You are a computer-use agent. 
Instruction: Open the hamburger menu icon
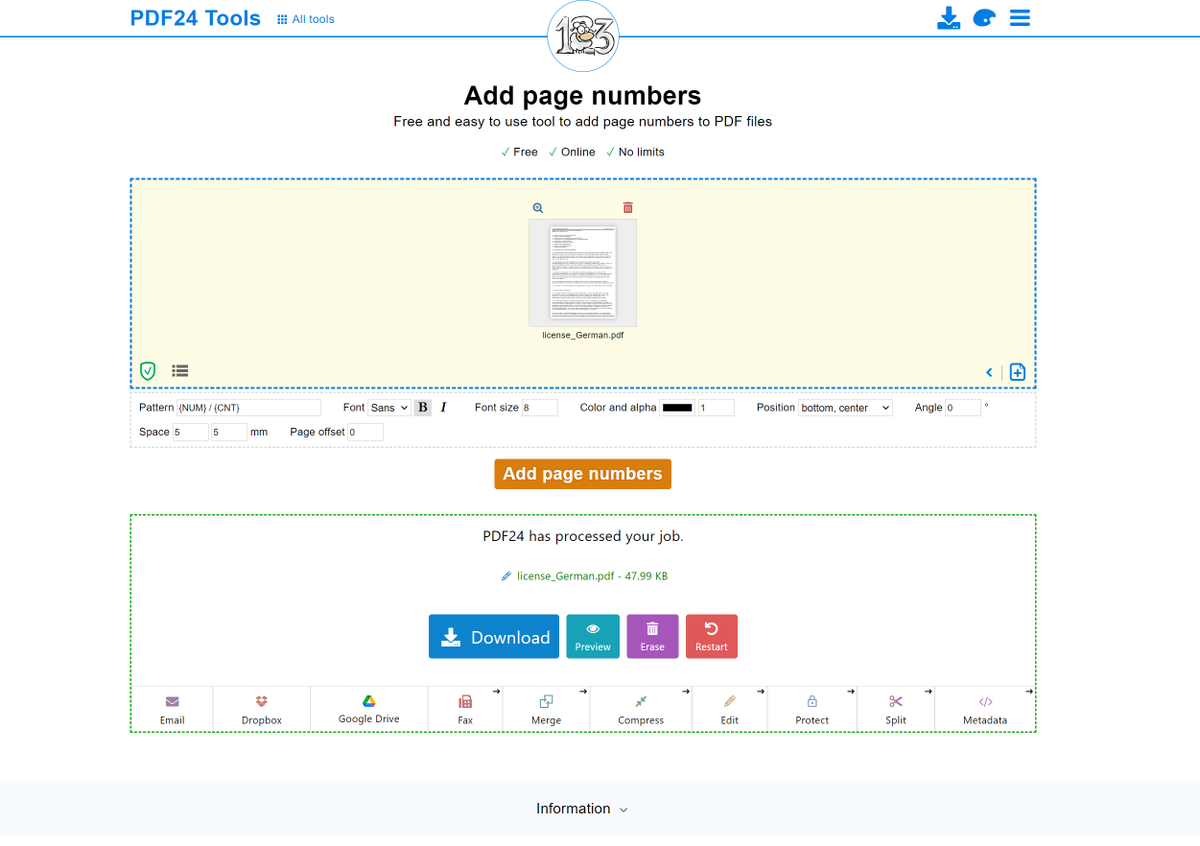click(1020, 18)
